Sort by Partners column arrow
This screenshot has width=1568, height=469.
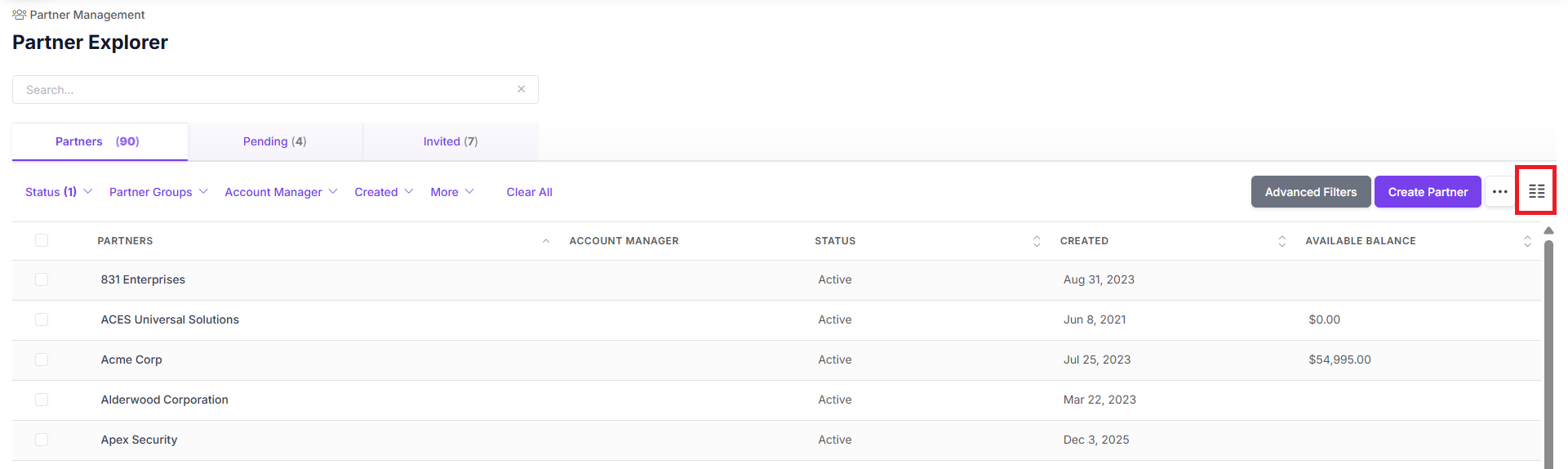coord(546,241)
